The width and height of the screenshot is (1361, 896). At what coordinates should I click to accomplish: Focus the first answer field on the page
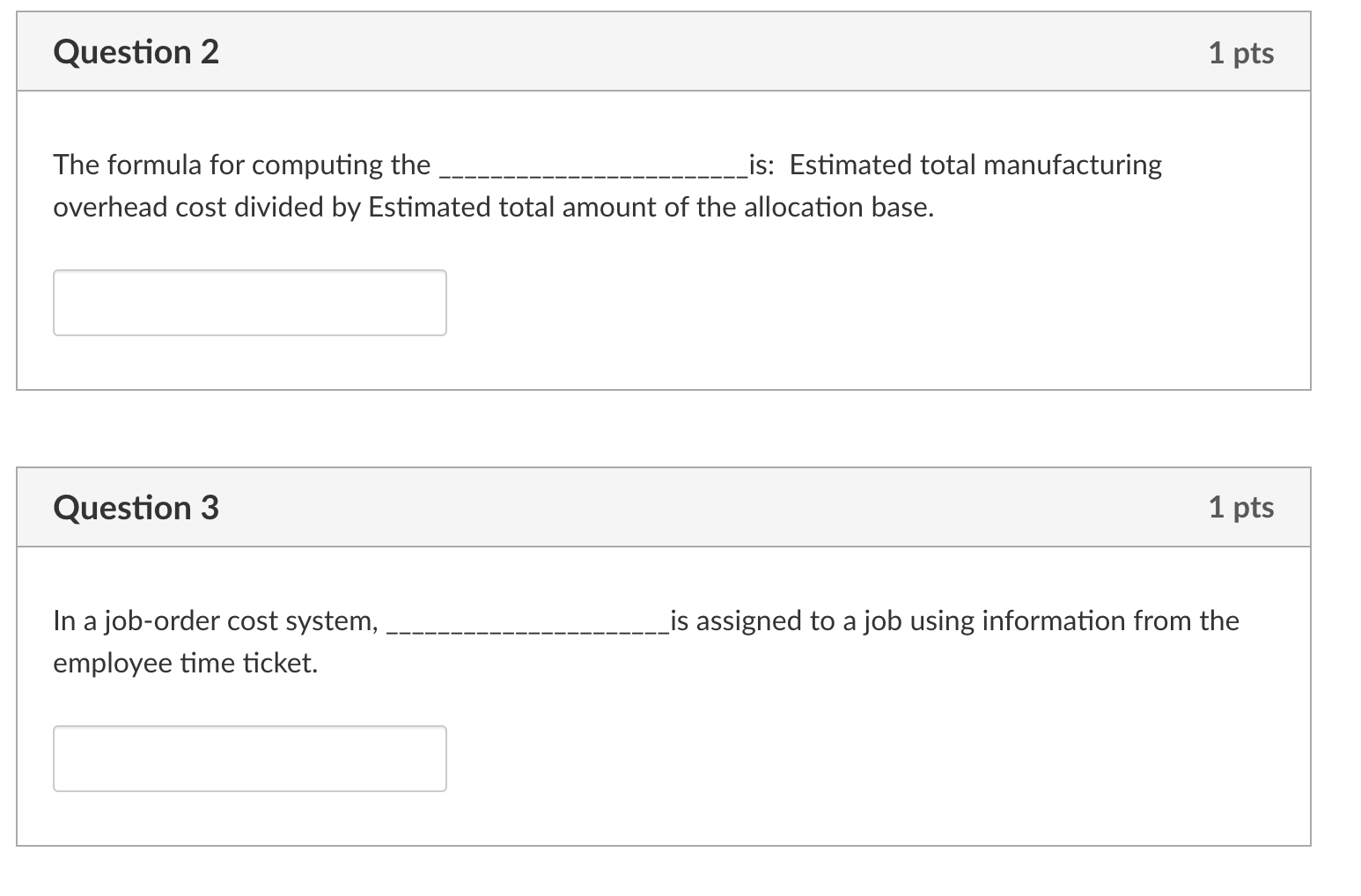tap(249, 303)
